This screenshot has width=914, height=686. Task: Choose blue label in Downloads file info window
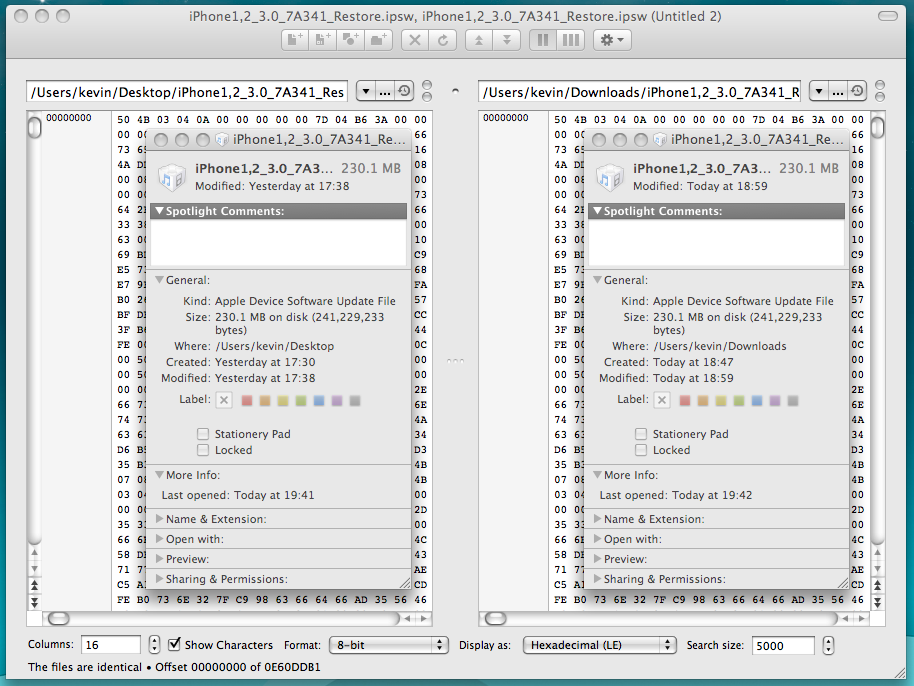(x=757, y=400)
